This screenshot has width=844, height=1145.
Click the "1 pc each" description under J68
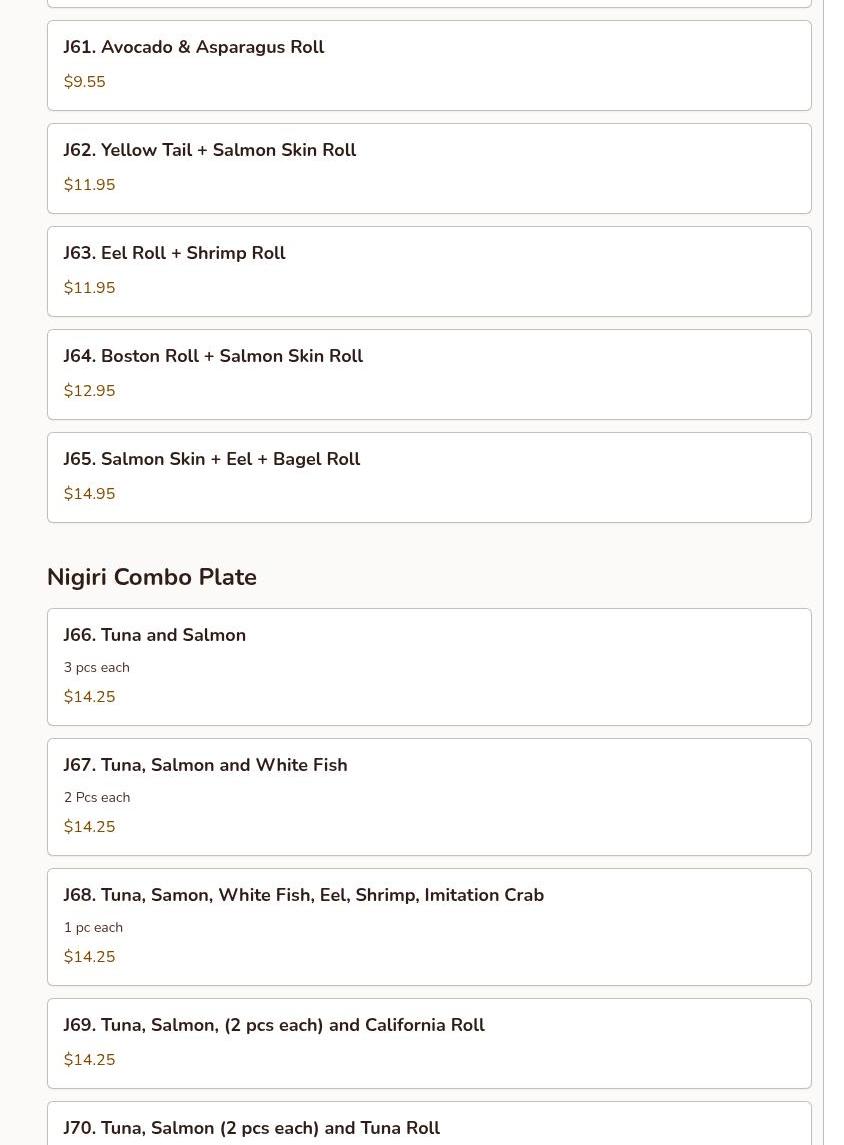click(94, 928)
